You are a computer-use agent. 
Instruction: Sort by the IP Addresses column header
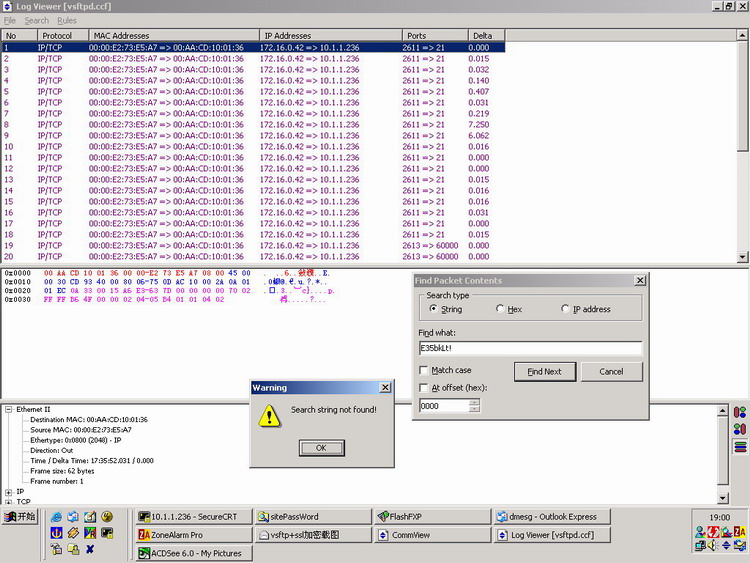[x=331, y=35]
